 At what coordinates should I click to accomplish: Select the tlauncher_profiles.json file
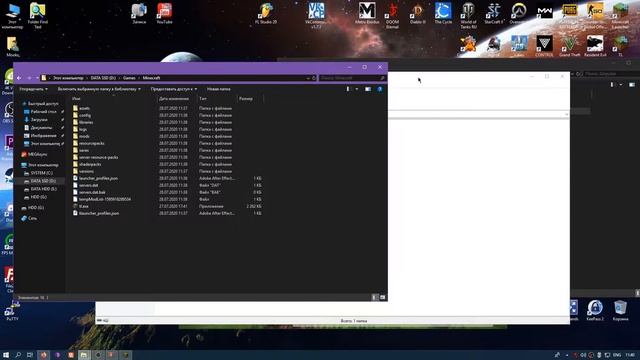click(x=99, y=213)
